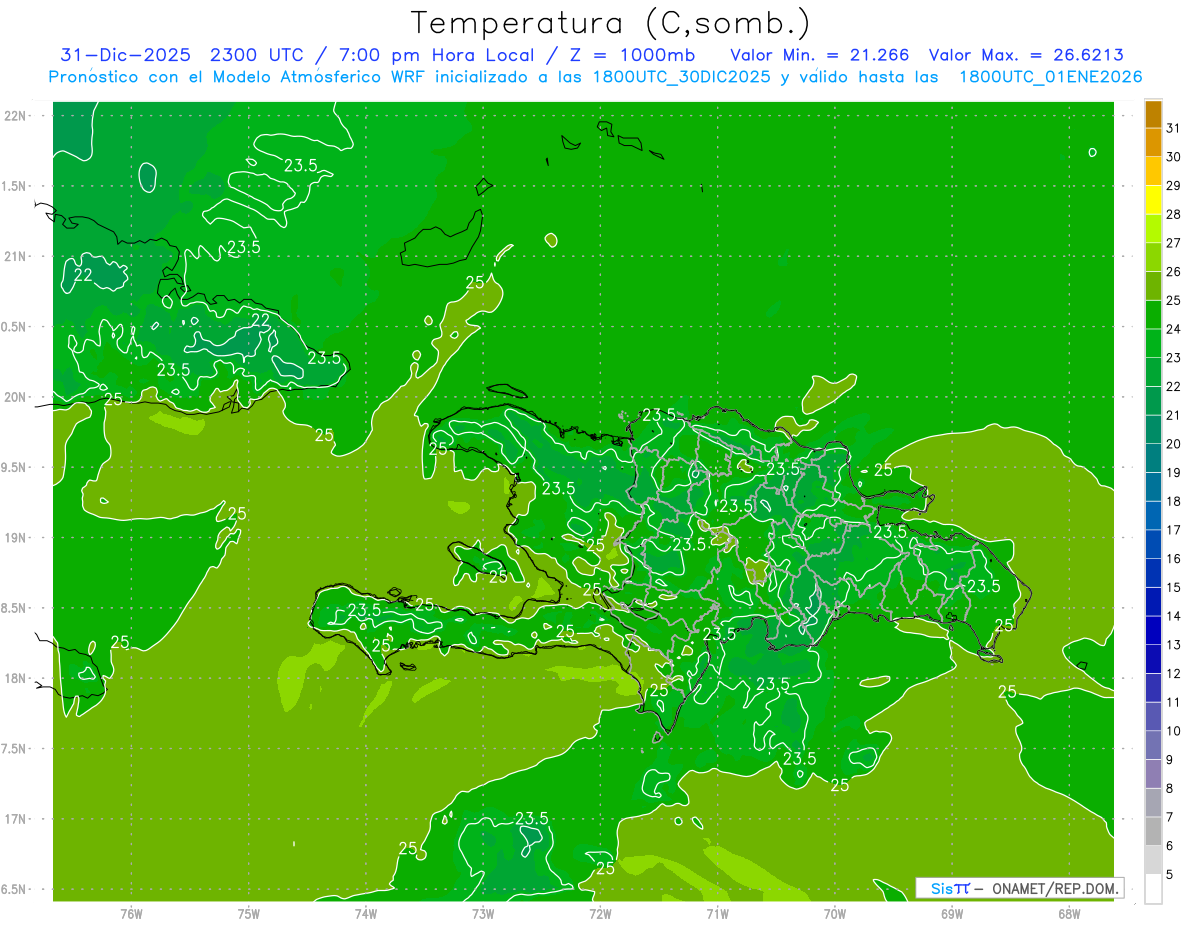Click the '1.5N' latitude axis label
The height and width of the screenshot is (927, 1200).
[x=15, y=186]
